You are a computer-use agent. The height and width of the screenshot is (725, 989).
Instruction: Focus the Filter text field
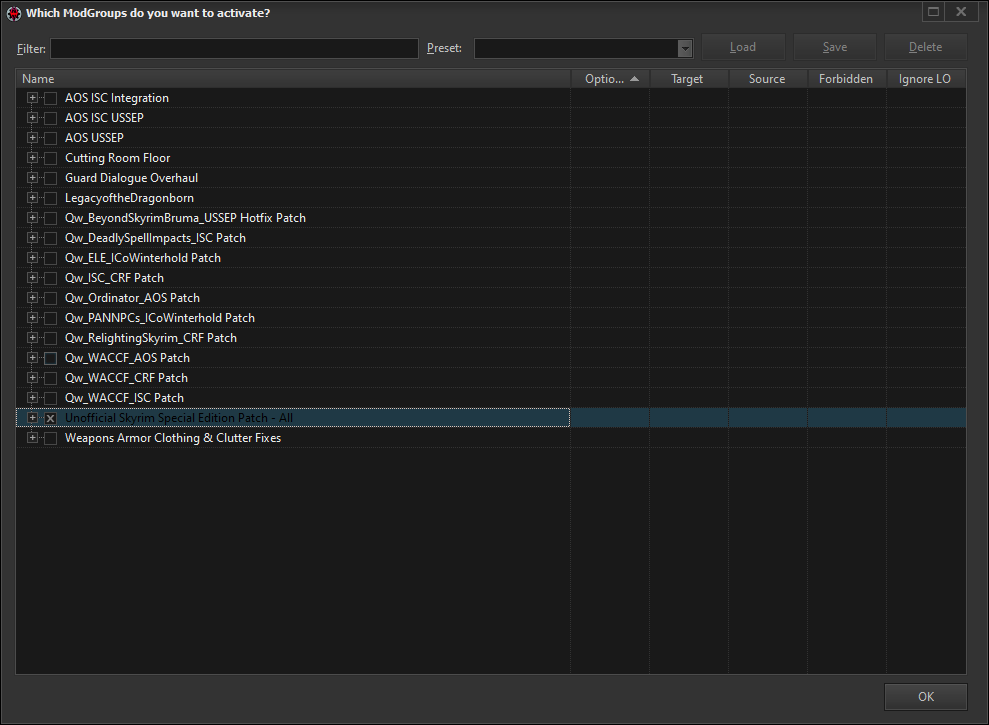[x=234, y=49]
